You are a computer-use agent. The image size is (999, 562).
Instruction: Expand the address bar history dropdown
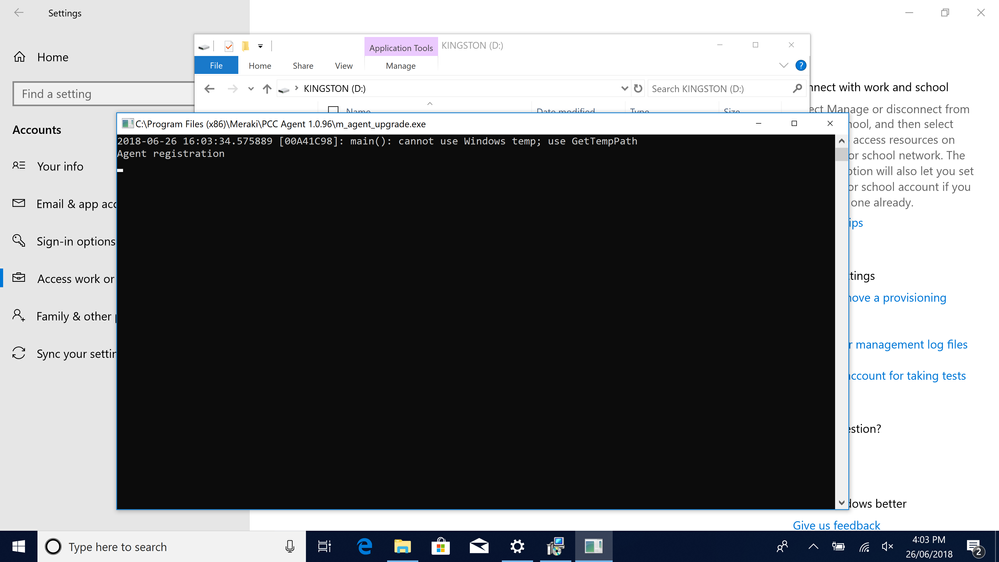[x=625, y=89]
